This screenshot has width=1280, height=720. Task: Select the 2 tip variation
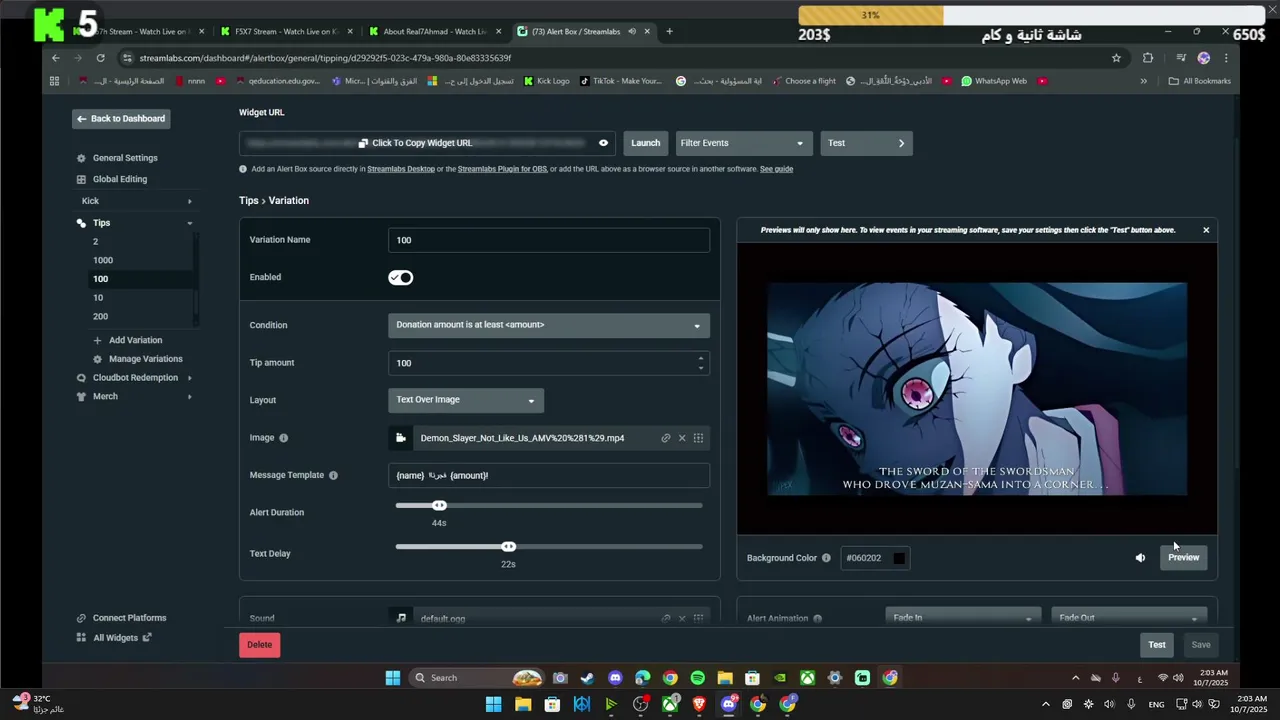(x=96, y=242)
